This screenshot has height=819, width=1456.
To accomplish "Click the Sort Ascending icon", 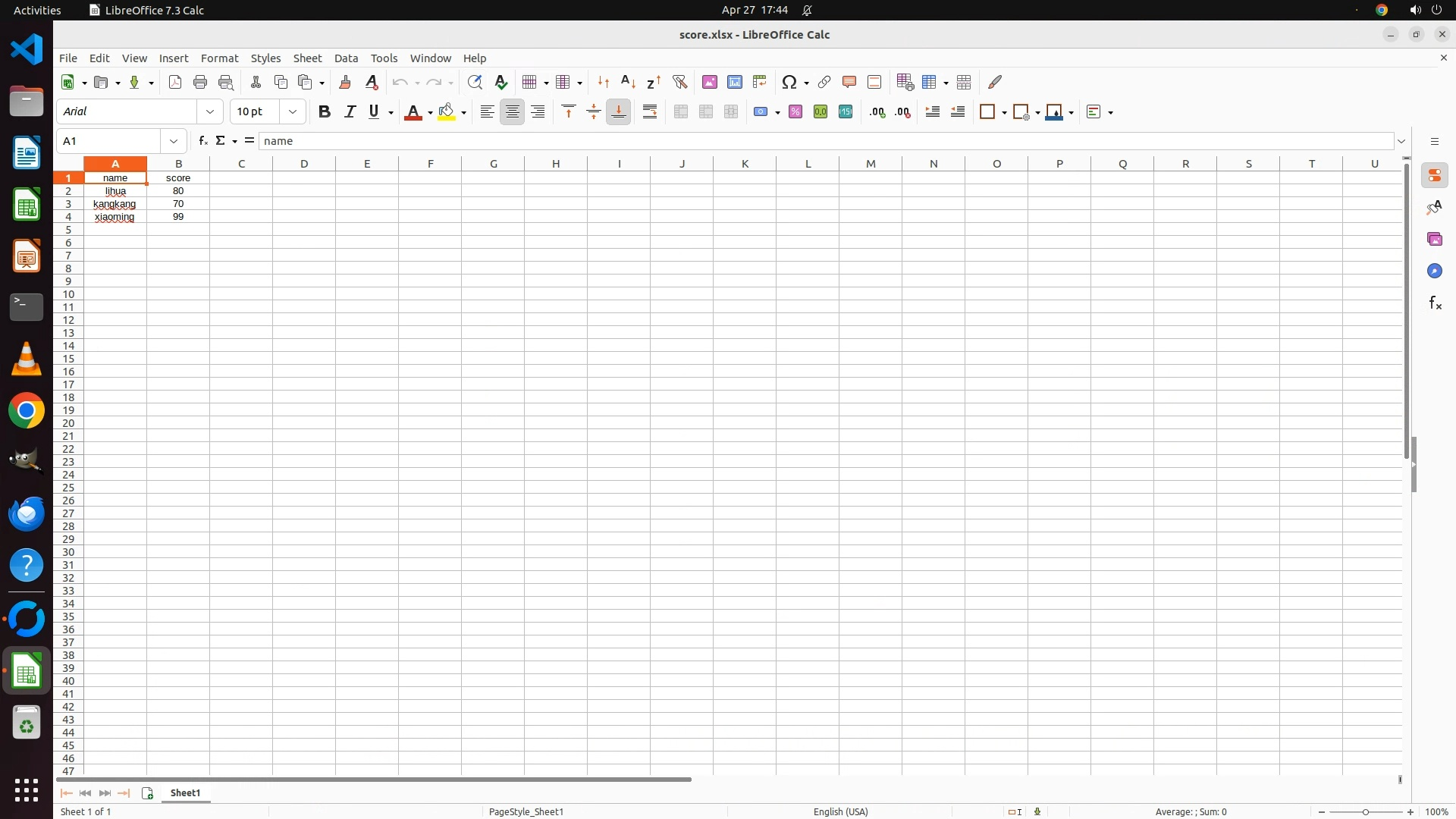I will pos(628,82).
